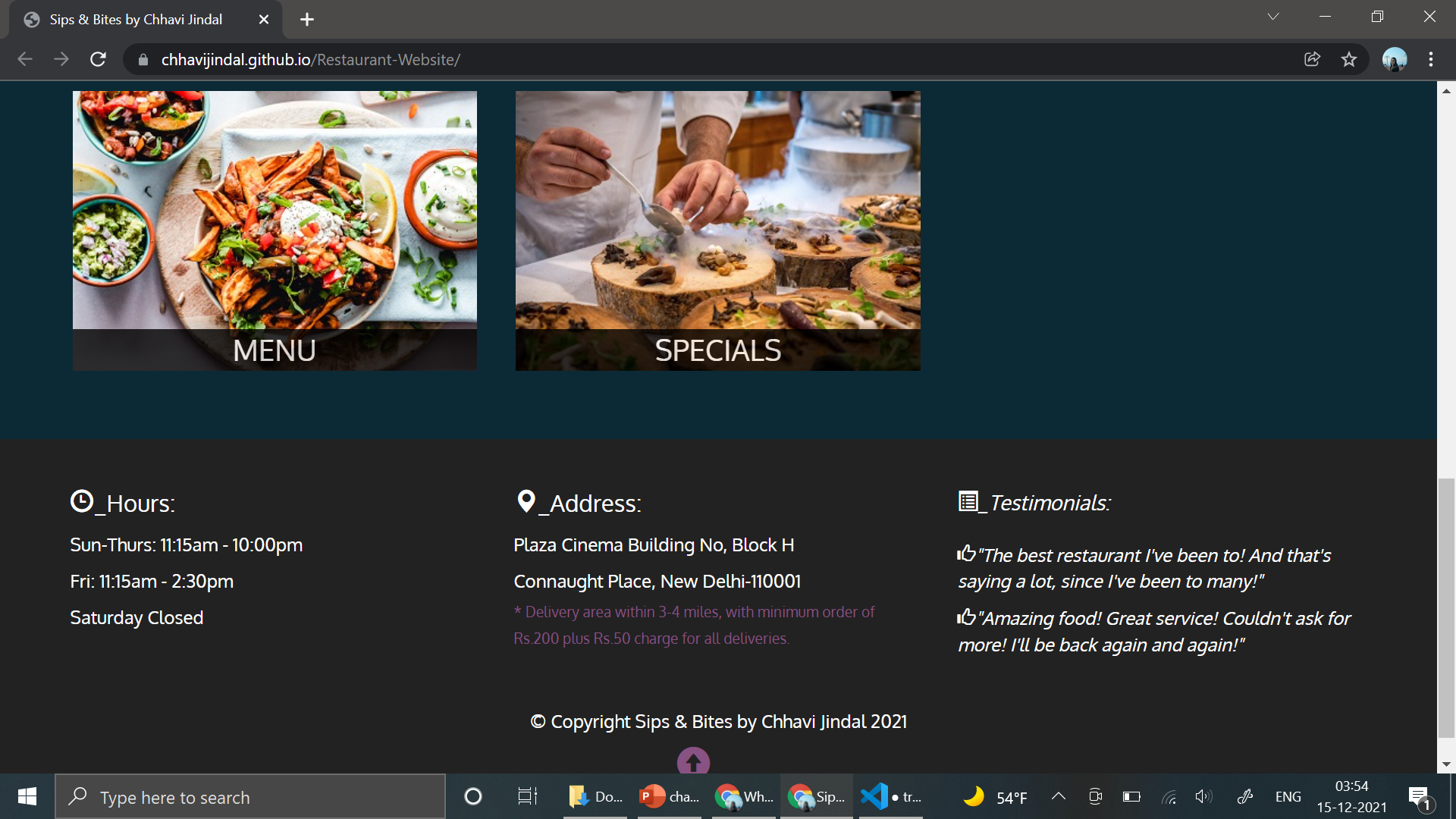Bookmark this page with star icon
The image size is (1456, 819).
[x=1348, y=59]
